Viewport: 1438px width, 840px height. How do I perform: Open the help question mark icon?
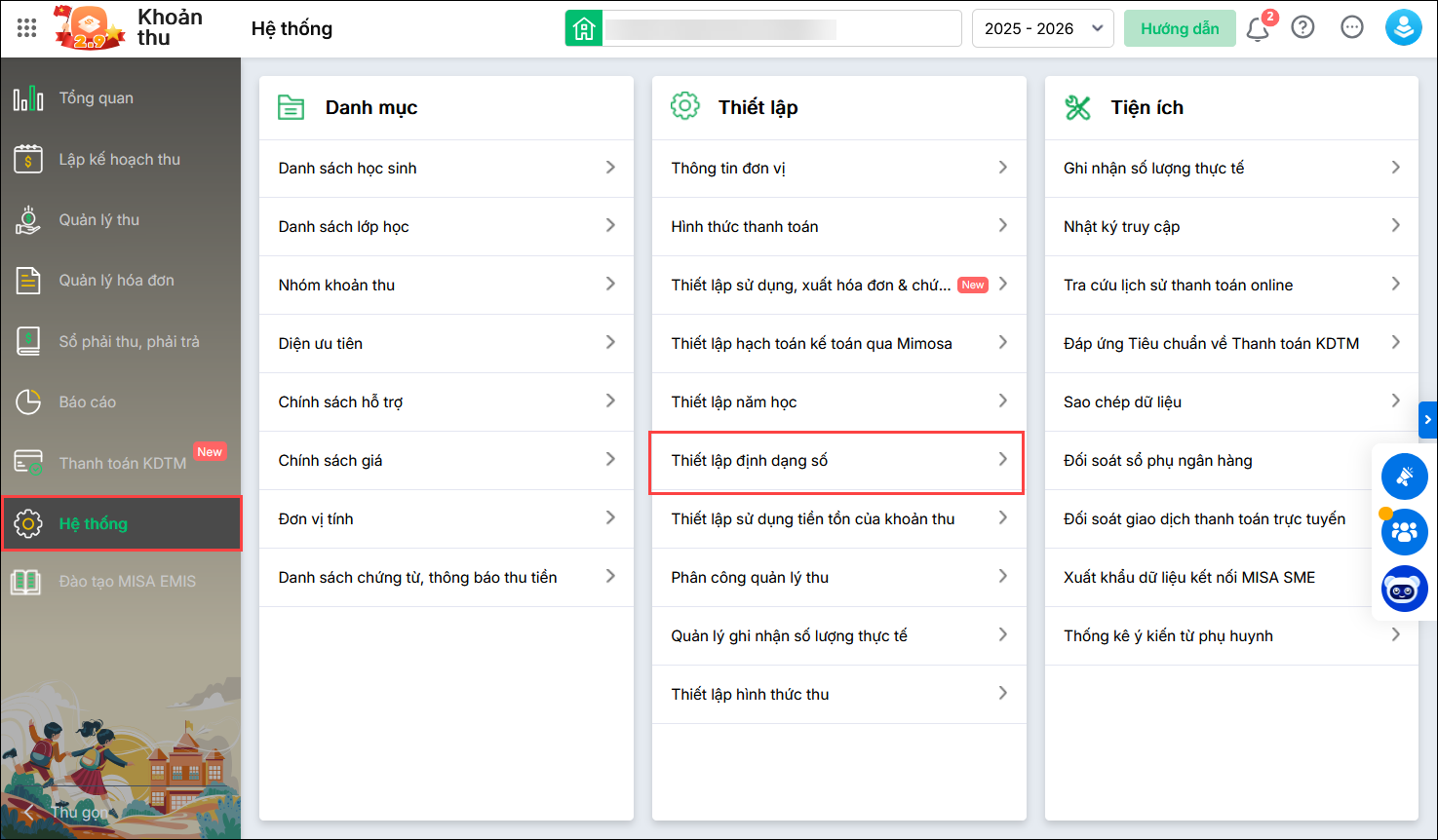tap(1302, 28)
